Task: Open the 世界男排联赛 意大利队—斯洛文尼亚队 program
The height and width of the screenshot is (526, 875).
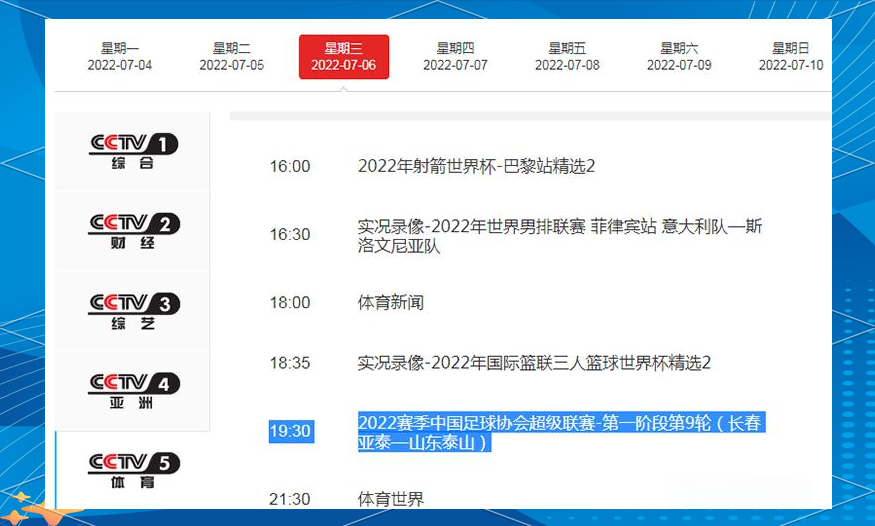Action: pos(559,236)
